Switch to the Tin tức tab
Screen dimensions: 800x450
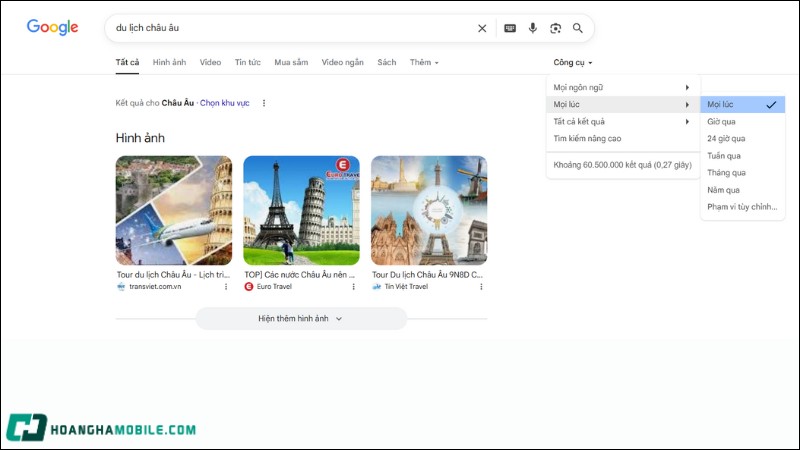coord(247,62)
